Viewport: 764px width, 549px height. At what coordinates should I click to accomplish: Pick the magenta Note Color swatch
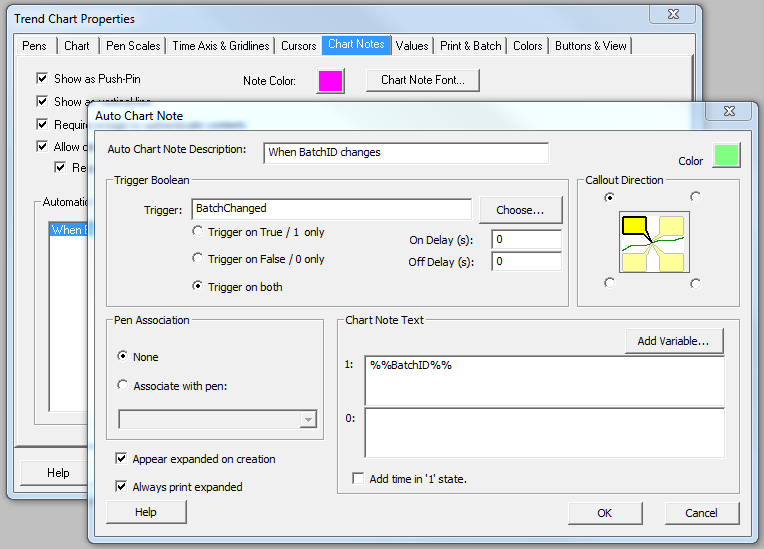pos(330,81)
